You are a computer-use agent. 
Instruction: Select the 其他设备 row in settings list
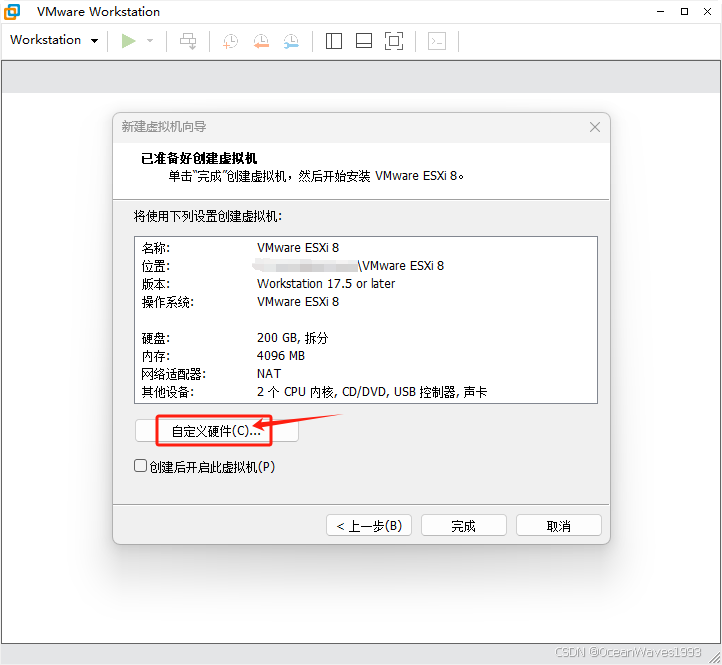[x=366, y=392]
